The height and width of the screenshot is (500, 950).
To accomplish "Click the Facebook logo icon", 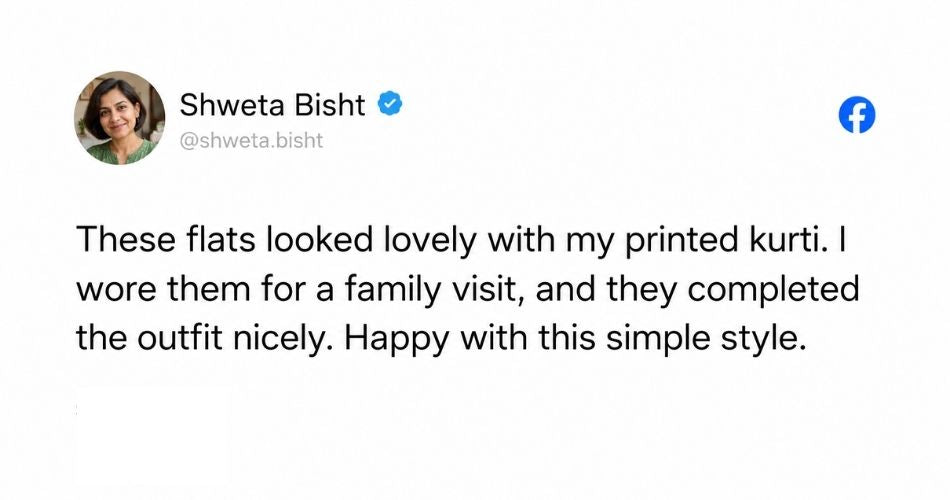I will coord(857,115).
